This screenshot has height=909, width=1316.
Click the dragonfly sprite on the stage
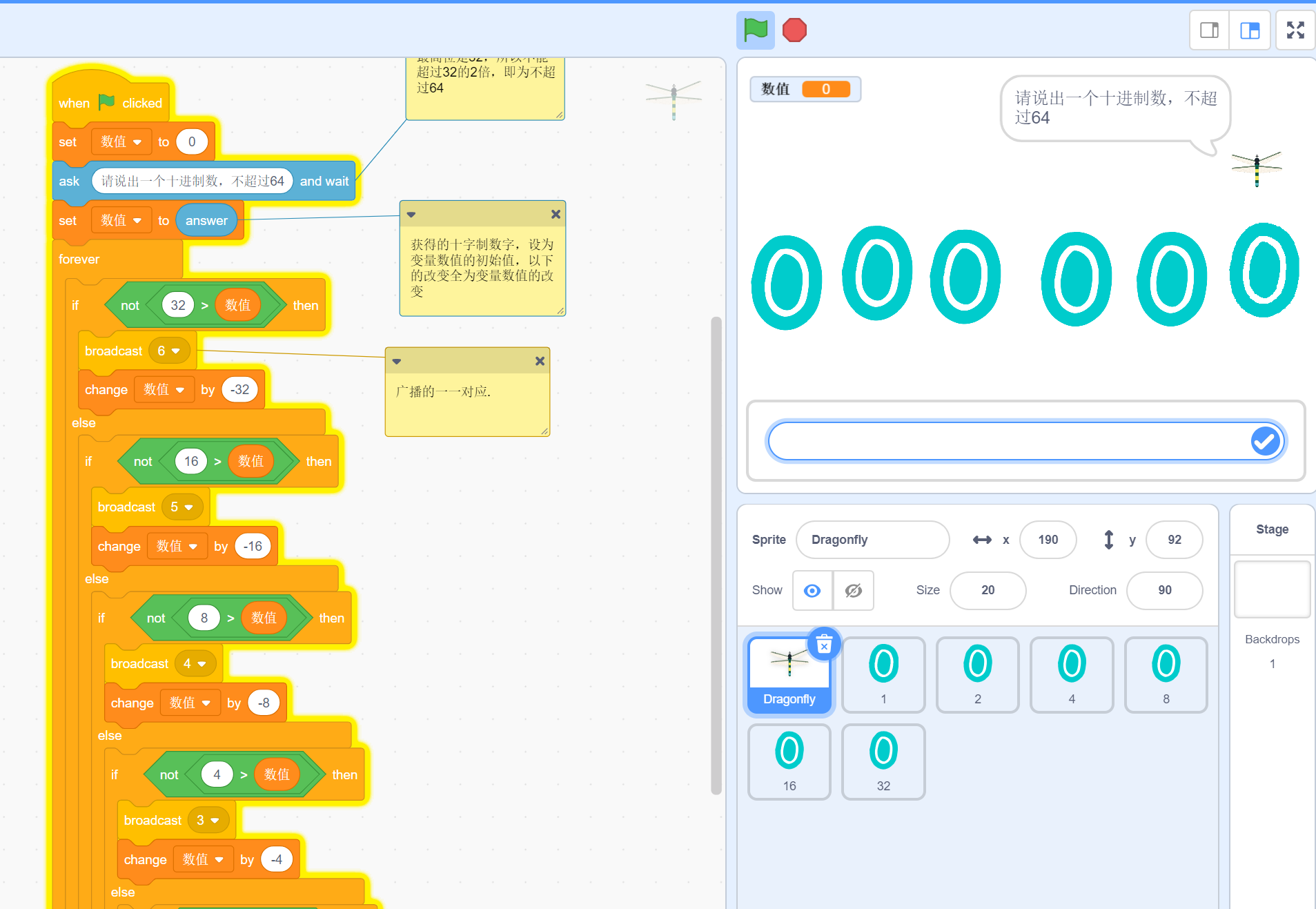tap(1257, 168)
